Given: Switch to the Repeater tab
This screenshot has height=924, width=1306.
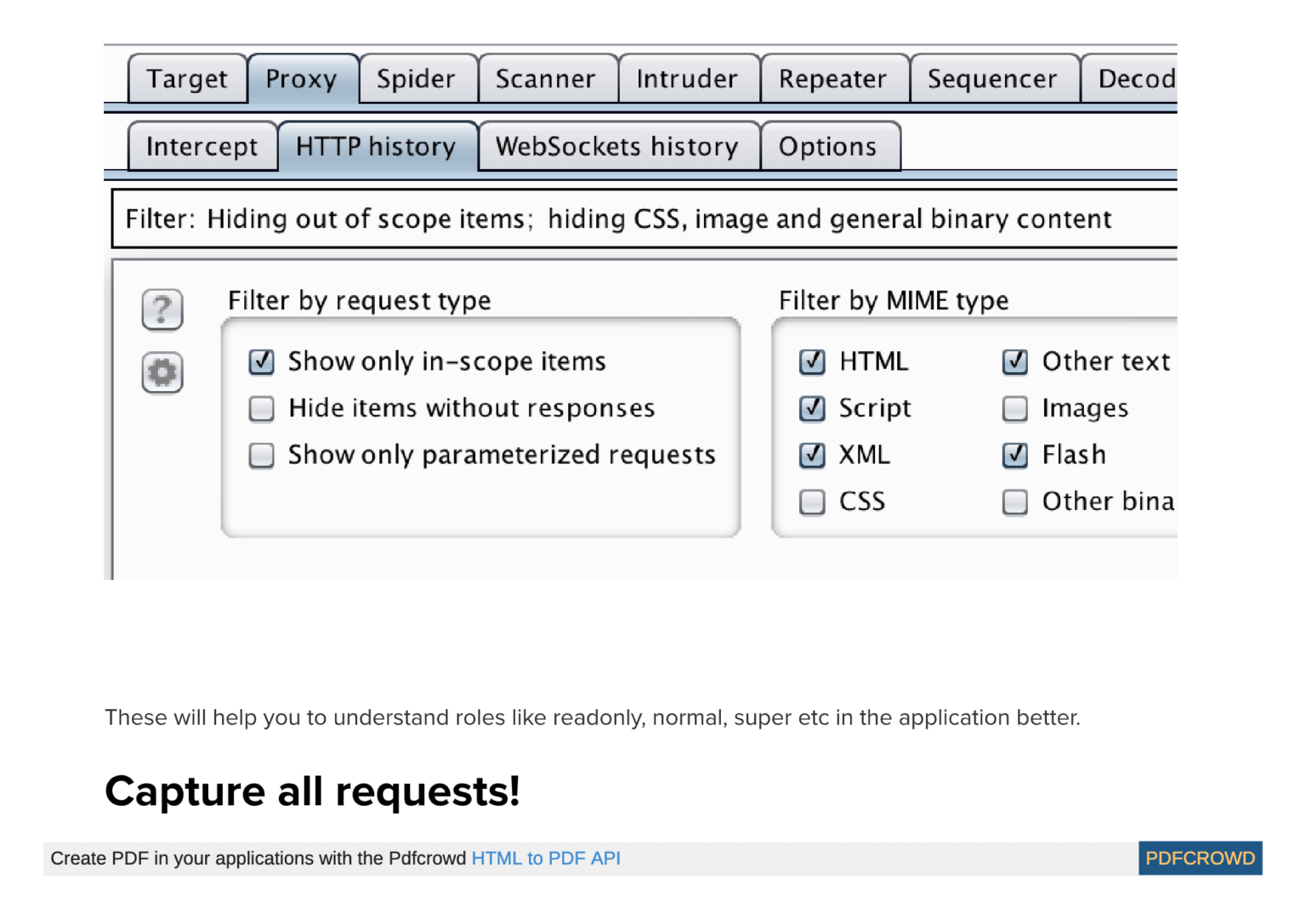Looking at the screenshot, I should 833,78.
